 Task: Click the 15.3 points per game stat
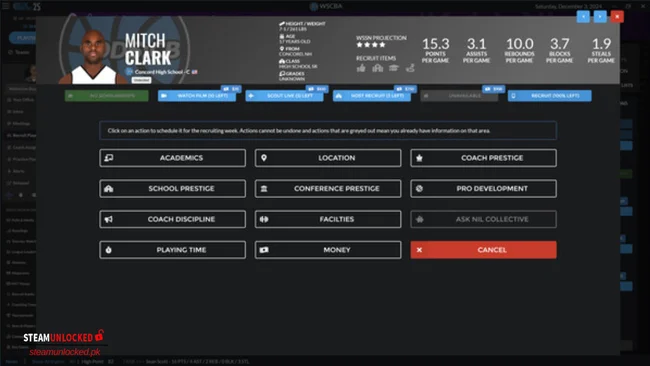[x=435, y=50]
